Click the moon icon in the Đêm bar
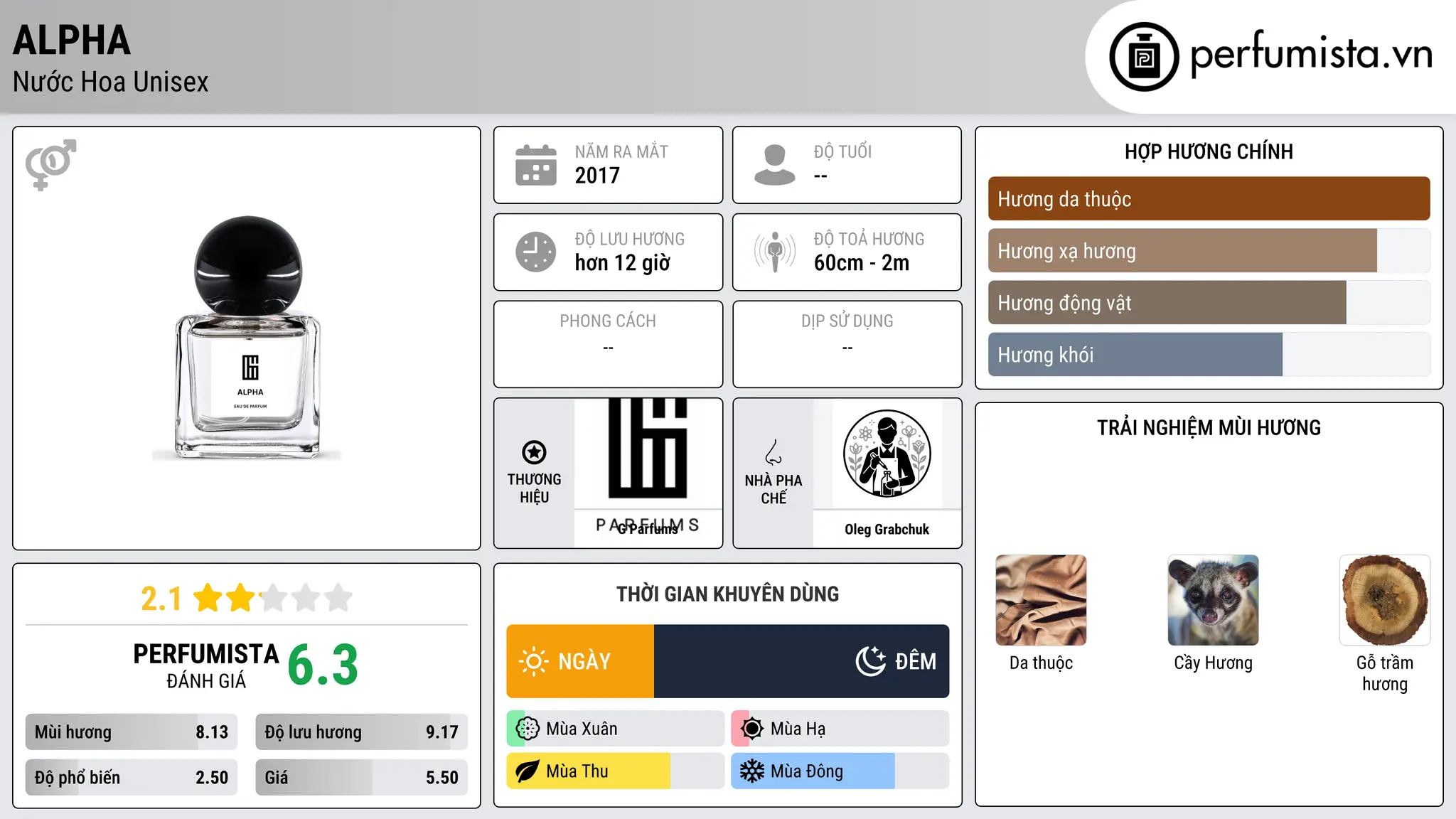 pos(870,661)
